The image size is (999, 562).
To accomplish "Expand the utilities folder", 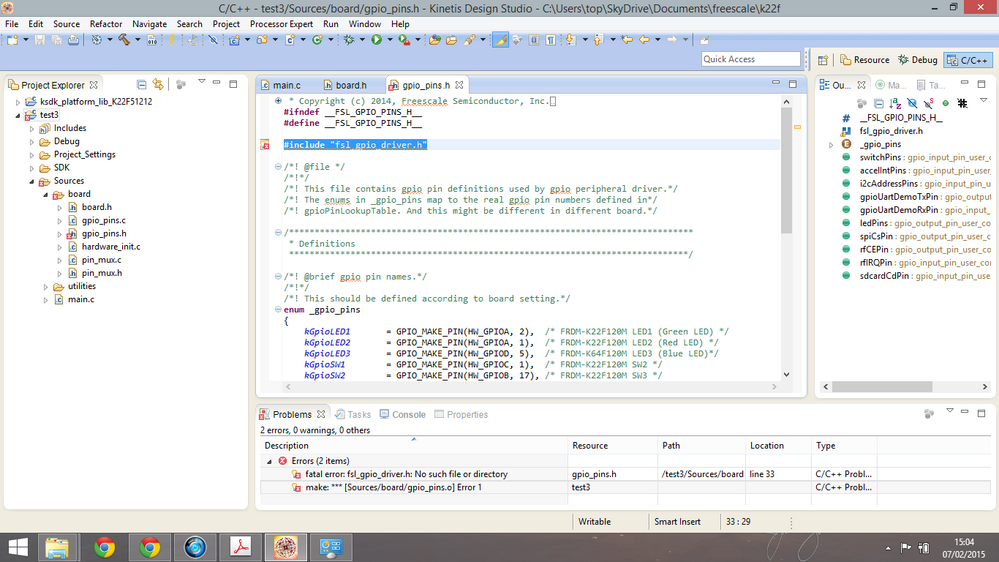I will point(46,287).
